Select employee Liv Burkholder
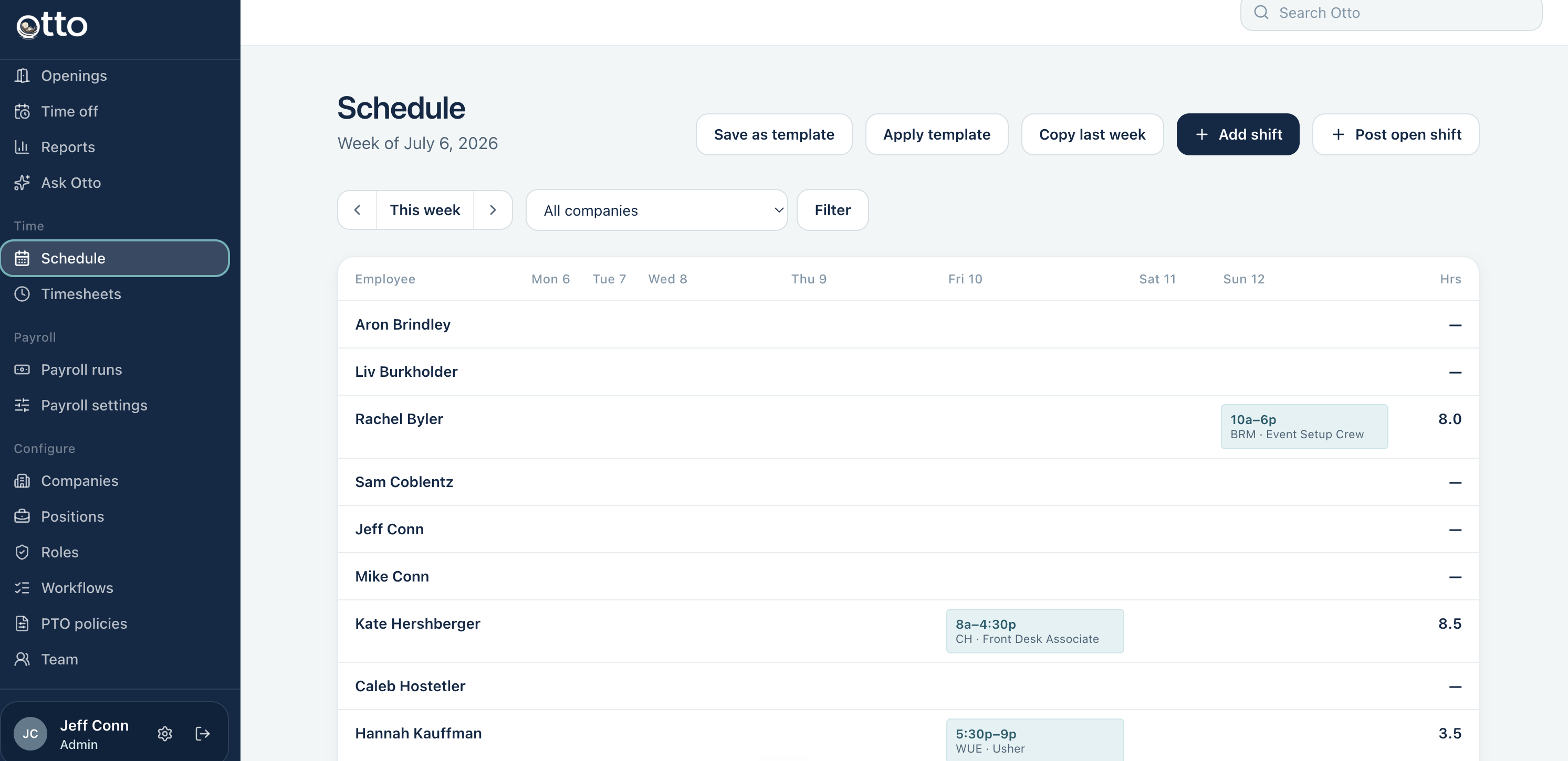Image resolution: width=1568 pixels, height=761 pixels. 406,372
